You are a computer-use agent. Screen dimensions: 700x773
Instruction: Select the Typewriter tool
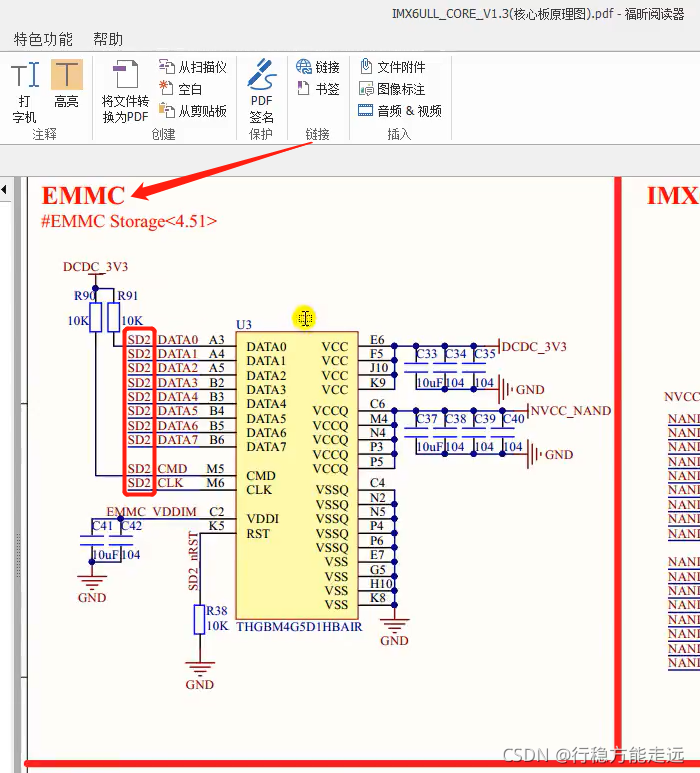click(x=25, y=91)
